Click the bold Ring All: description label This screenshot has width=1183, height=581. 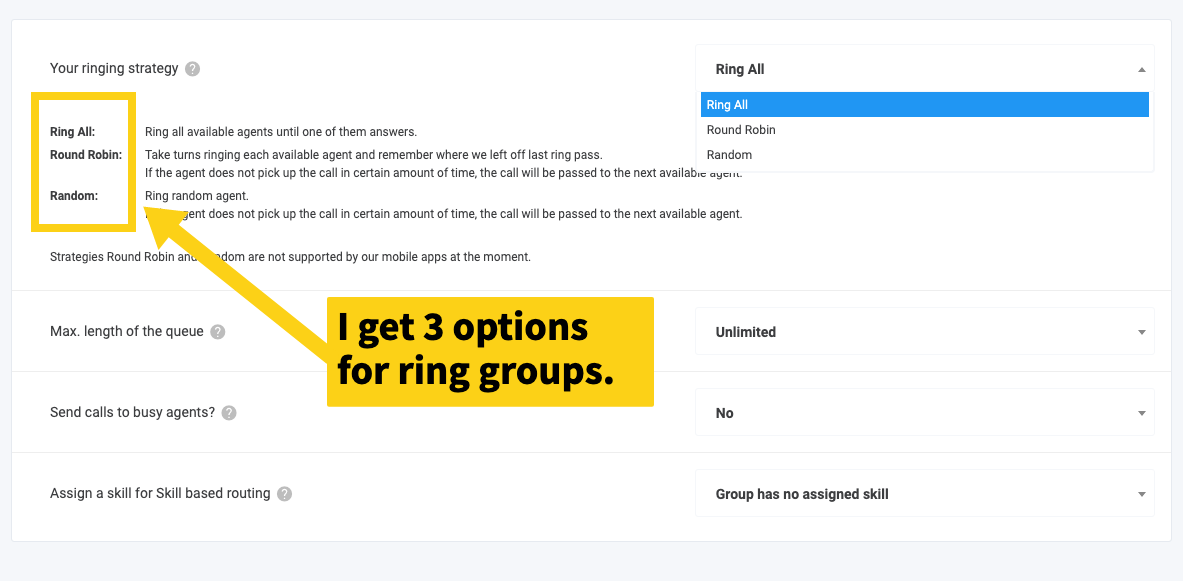72,132
